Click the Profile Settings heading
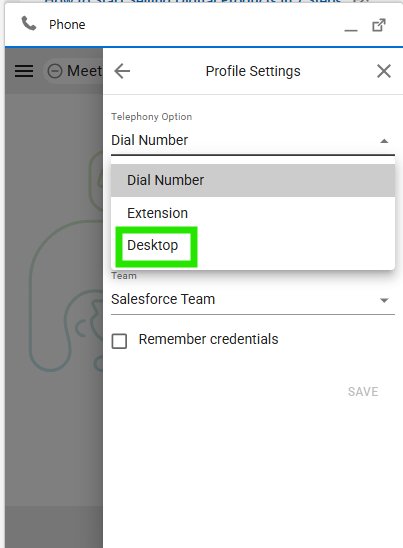This screenshot has width=403, height=548. (253, 71)
